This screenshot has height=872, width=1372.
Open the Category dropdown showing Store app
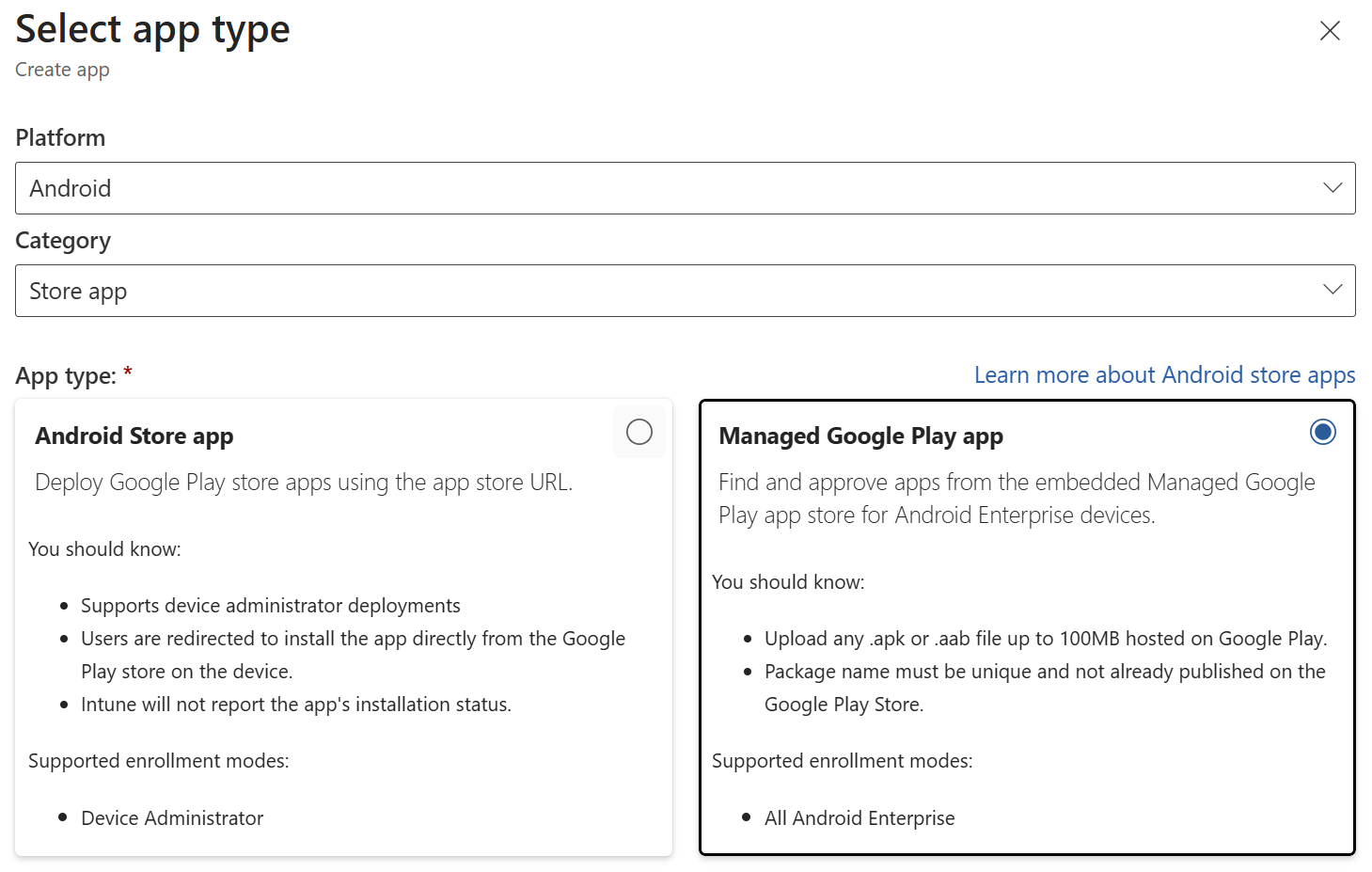point(685,291)
